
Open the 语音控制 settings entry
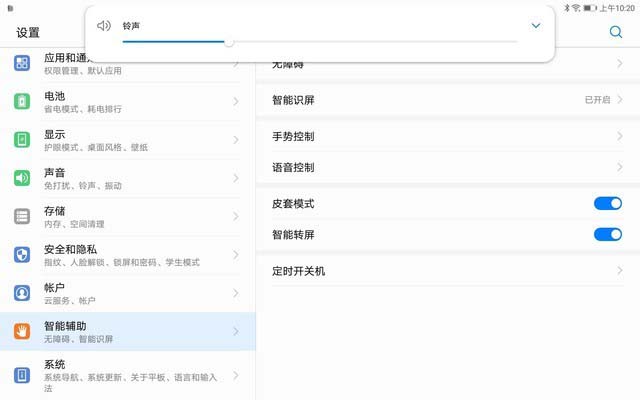tap(440, 167)
